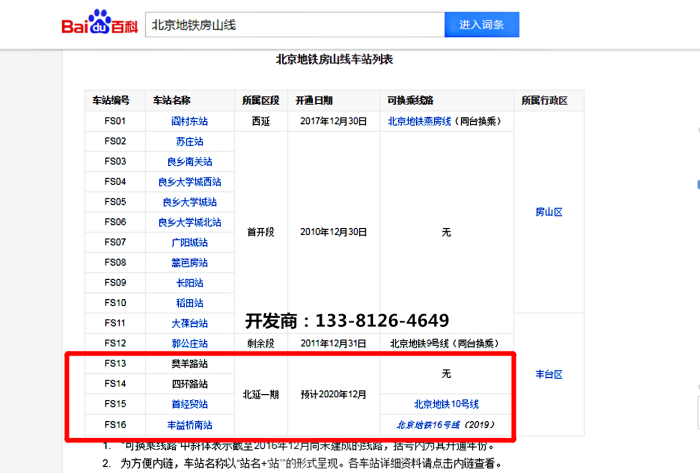Image resolution: width=700 pixels, height=473 pixels.
Task: Click the 进入词条 button
Action: click(x=482, y=25)
